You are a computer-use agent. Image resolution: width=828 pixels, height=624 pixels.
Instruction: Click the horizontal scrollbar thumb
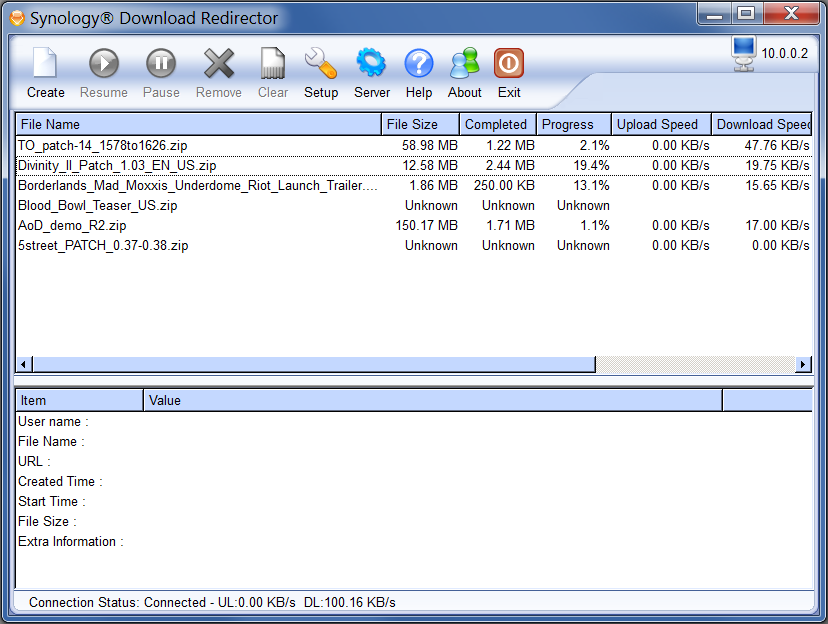pos(314,364)
